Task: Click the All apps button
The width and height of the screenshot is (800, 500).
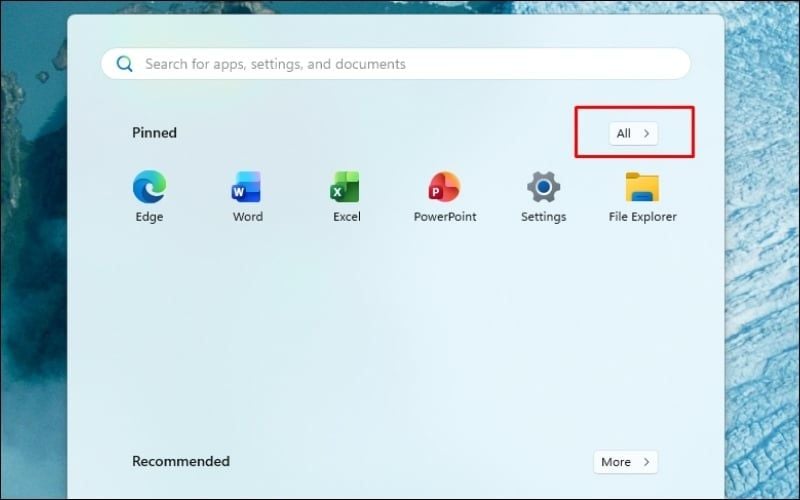Action: tap(633, 133)
